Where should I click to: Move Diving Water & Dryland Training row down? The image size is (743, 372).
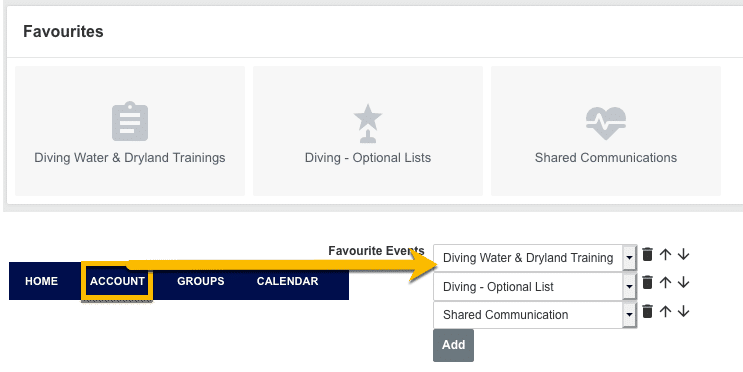pos(683,254)
